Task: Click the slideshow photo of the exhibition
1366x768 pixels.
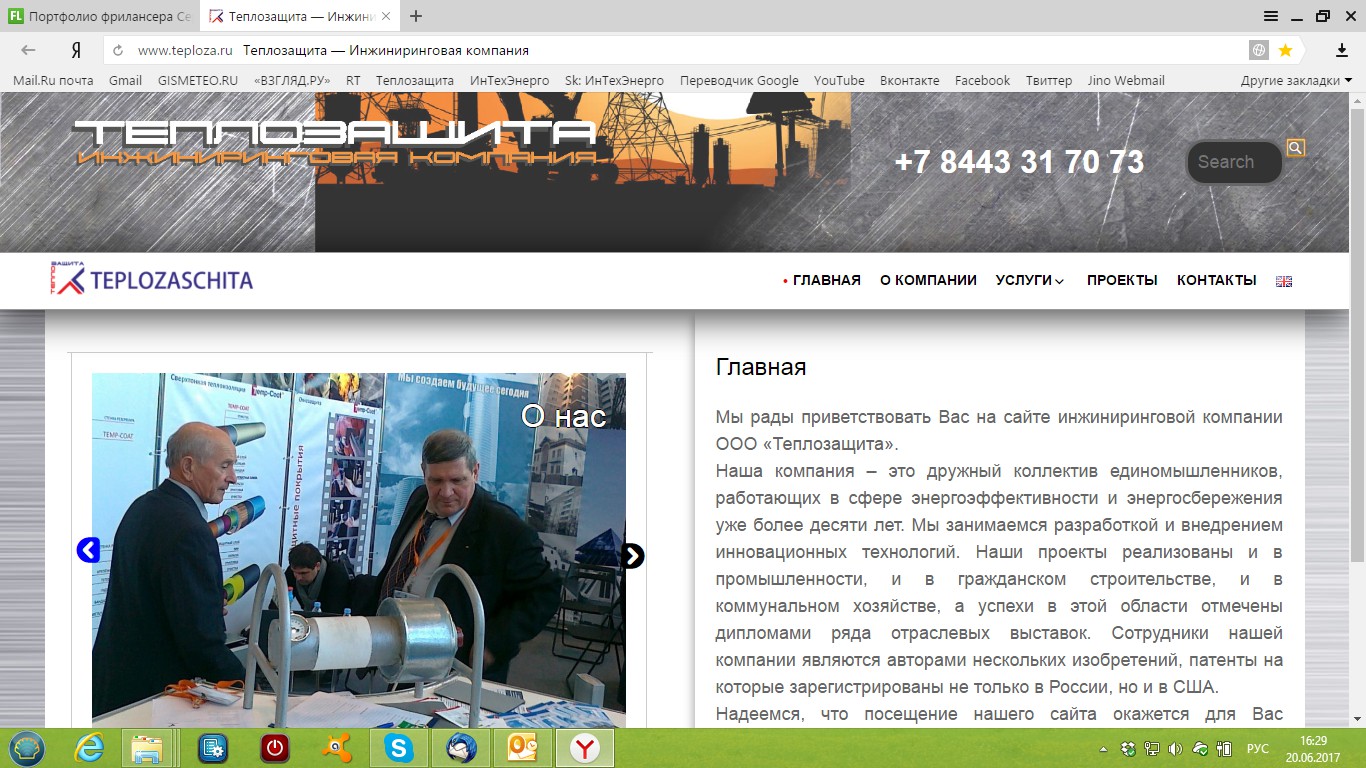Action: pyautogui.click(x=359, y=550)
